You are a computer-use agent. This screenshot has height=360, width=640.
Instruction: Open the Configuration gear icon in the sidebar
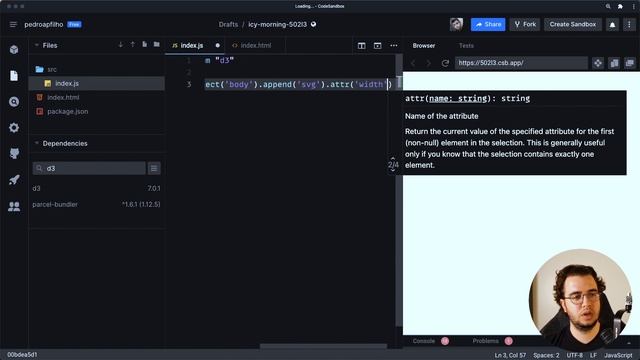click(x=14, y=128)
